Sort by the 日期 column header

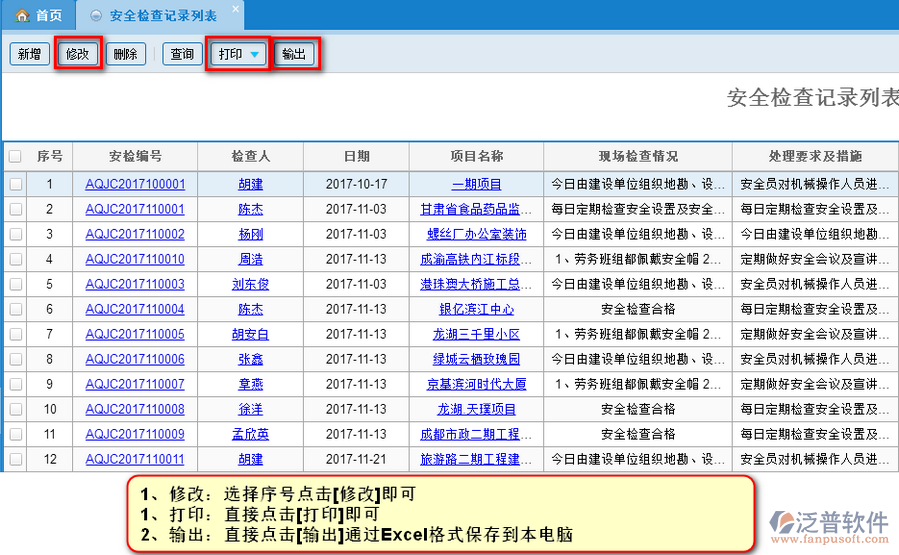(x=356, y=157)
